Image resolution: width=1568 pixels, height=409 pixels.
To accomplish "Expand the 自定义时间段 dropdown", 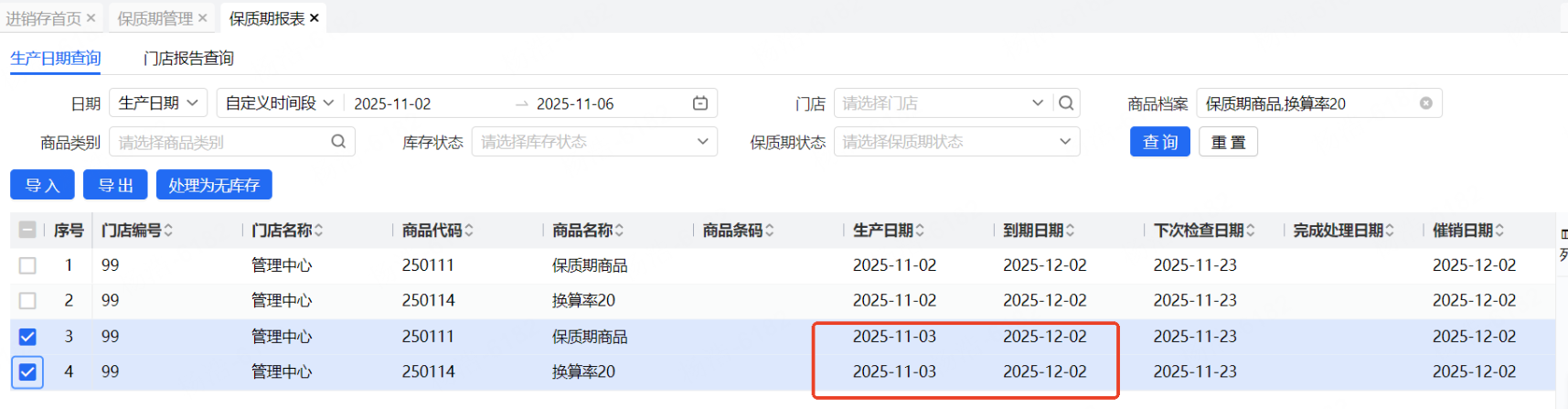I will coord(279,103).
